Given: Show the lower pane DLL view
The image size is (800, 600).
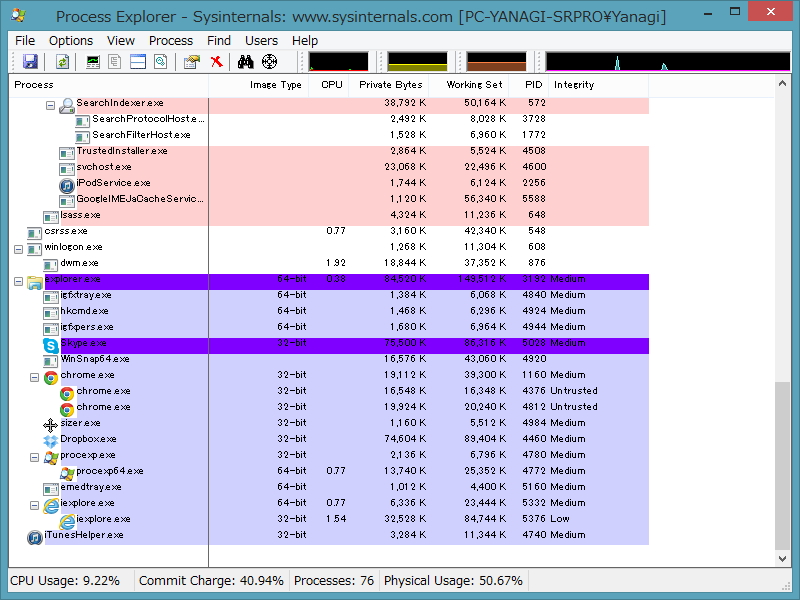Looking at the screenshot, I should click(x=138, y=61).
